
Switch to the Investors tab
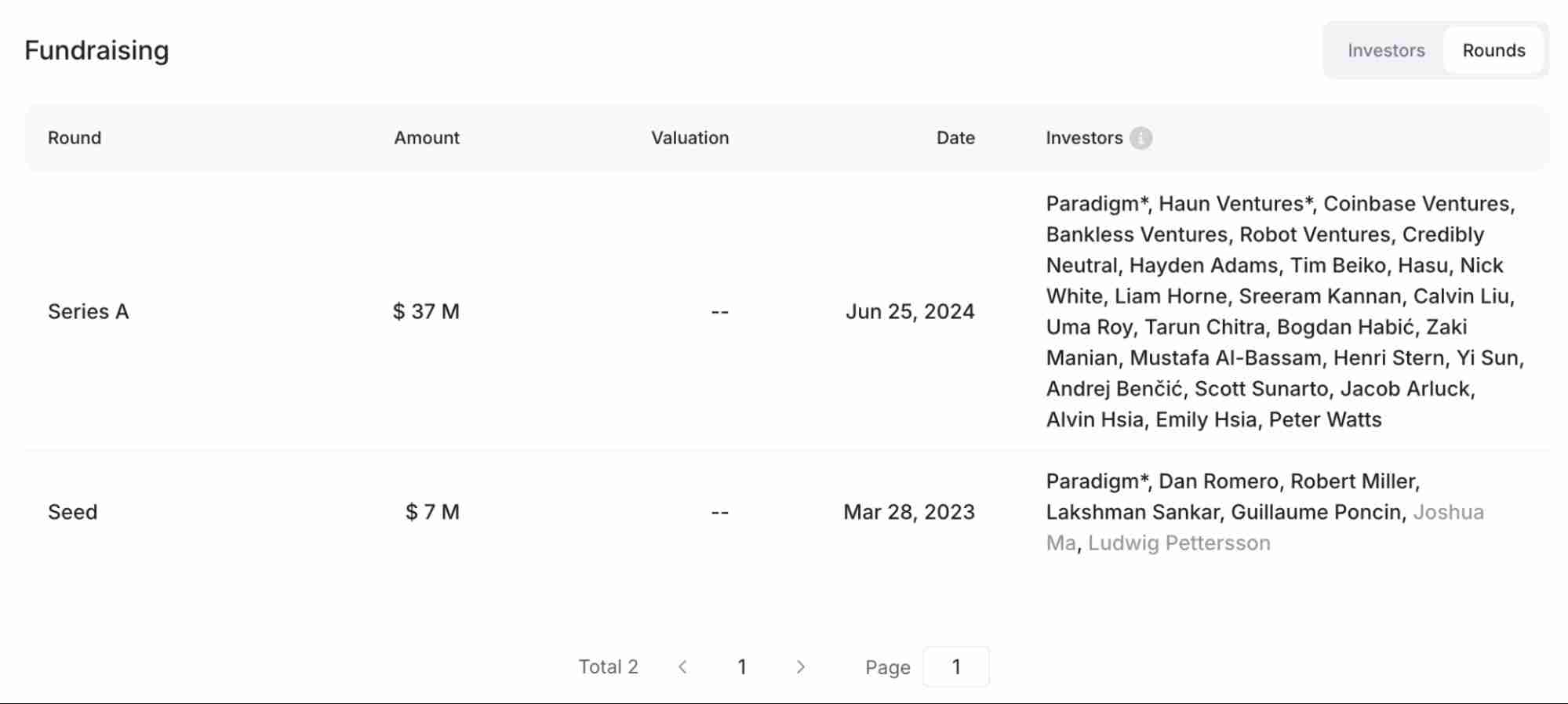[x=1385, y=50]
